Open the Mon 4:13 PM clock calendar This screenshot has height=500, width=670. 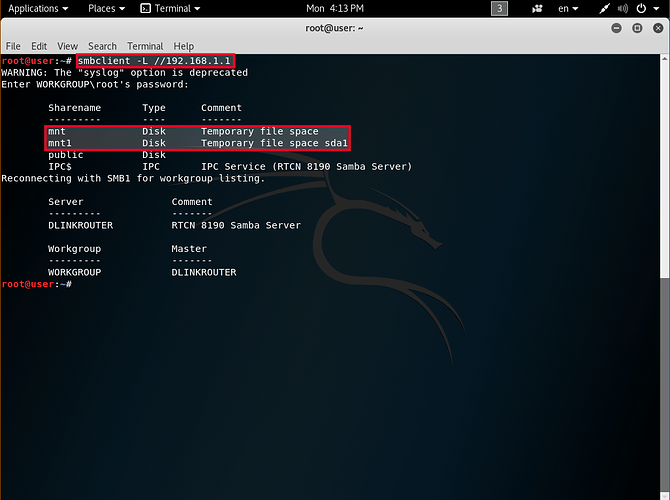pyautogui.click(x=335, y=8)
